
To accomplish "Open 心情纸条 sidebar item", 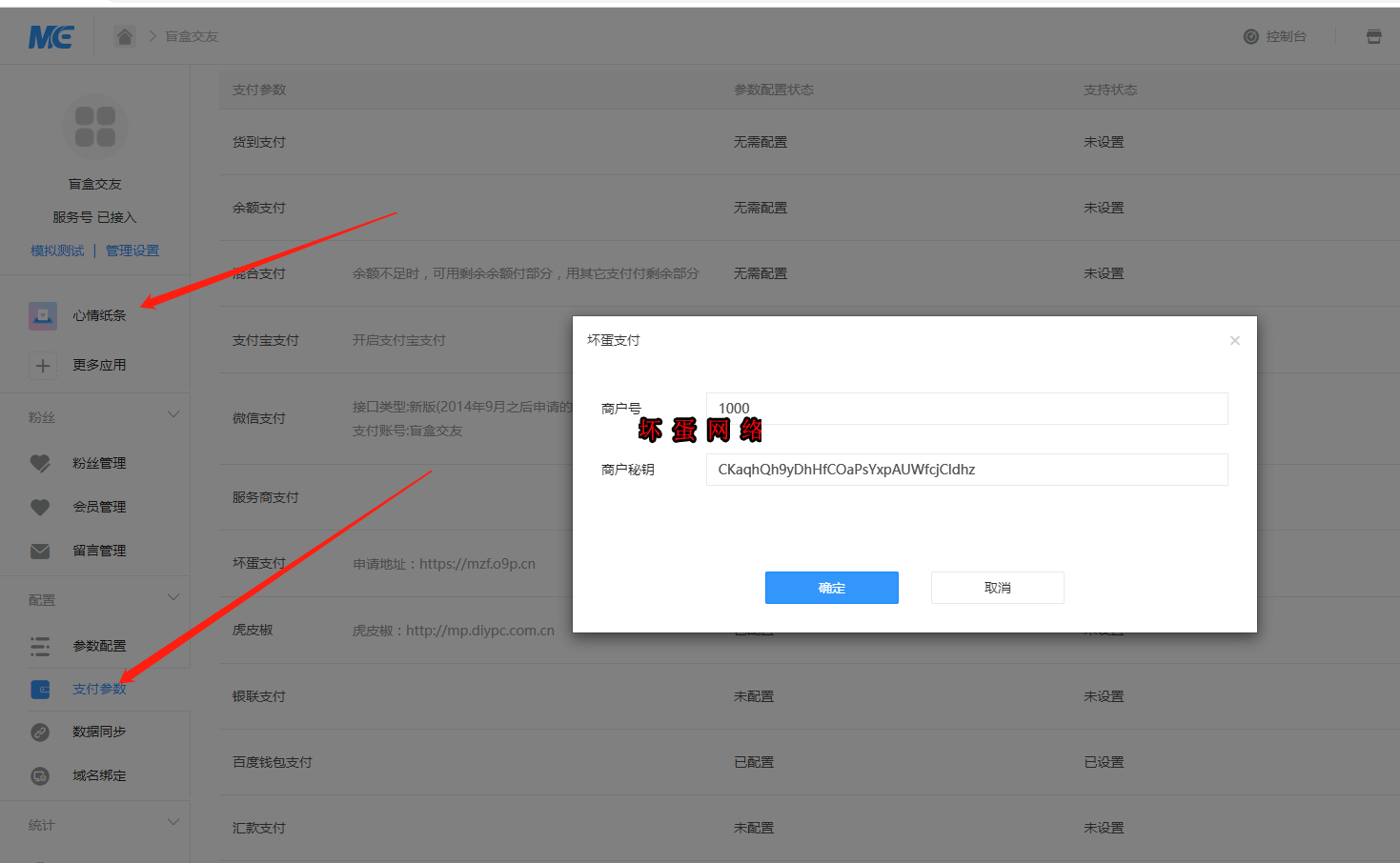I will point(99,315).
